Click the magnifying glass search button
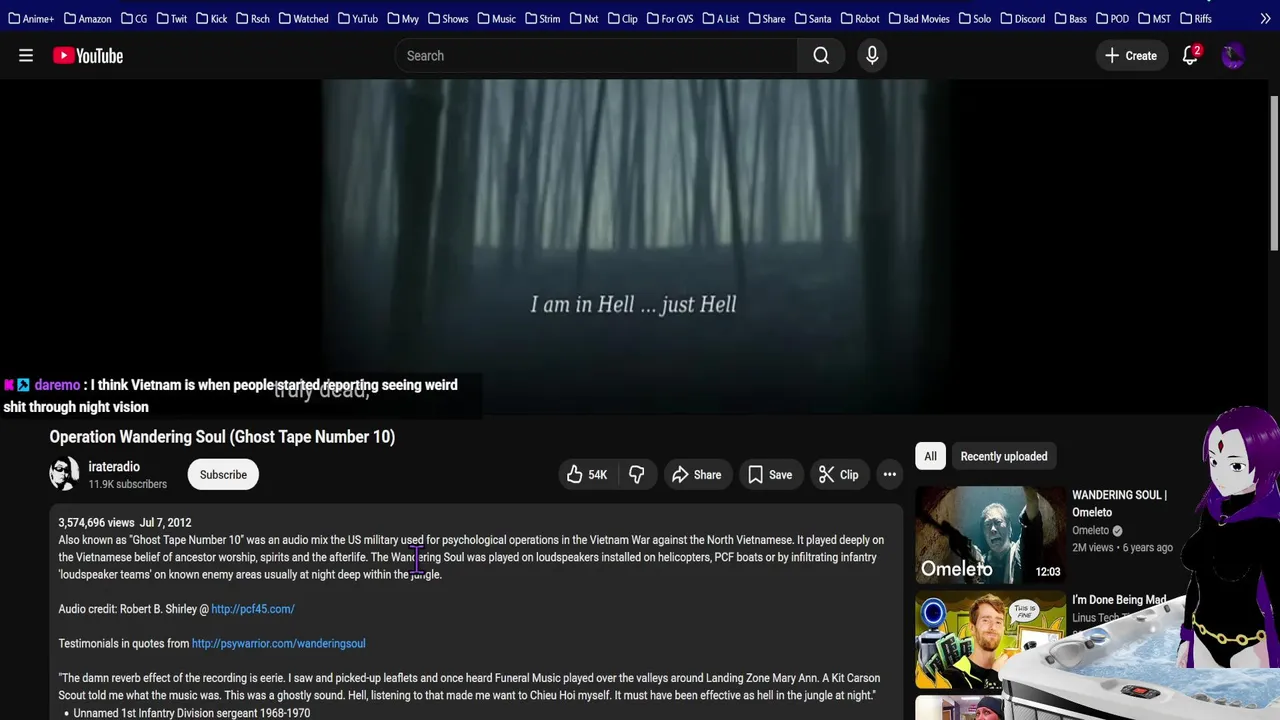This screenshot has height=720, width=1280. click(821, 56)
